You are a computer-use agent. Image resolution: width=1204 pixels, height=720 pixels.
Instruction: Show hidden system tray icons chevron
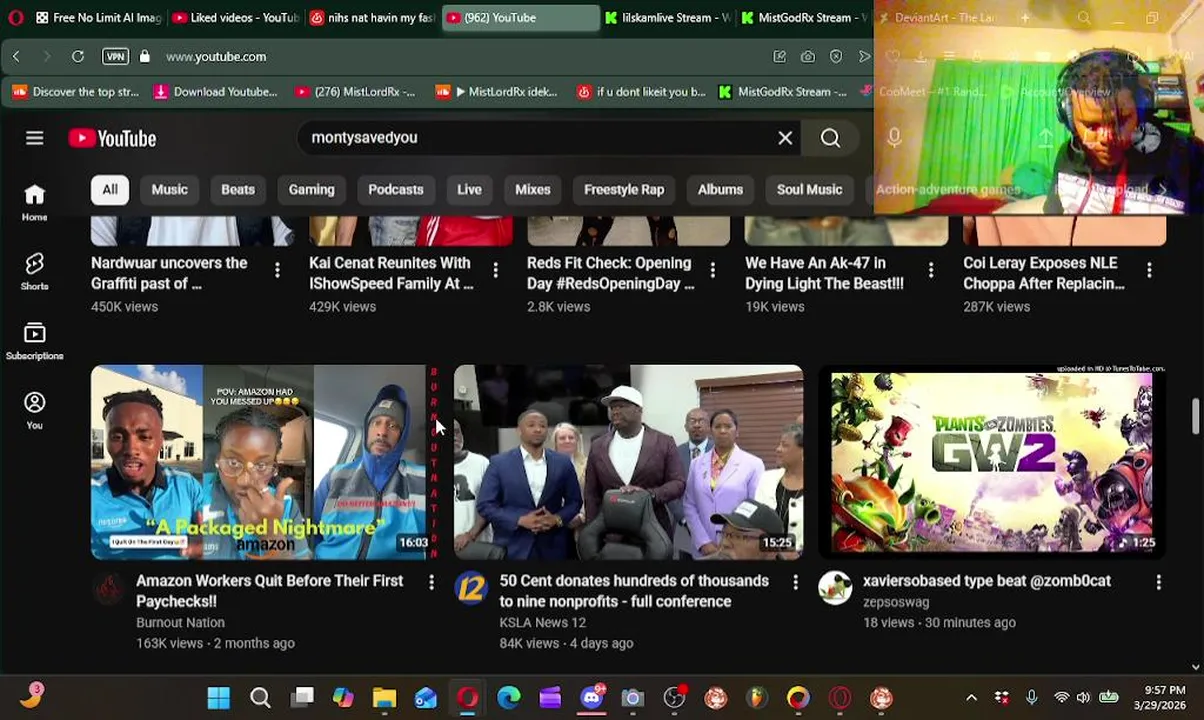pyautogui.click(x=971, y=698)
